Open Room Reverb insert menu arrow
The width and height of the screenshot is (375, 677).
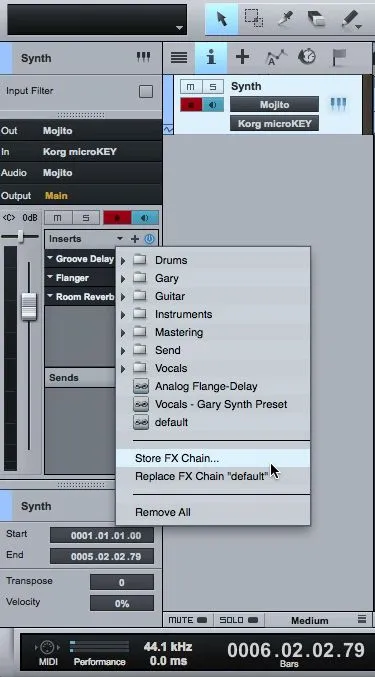coord(50,296)
